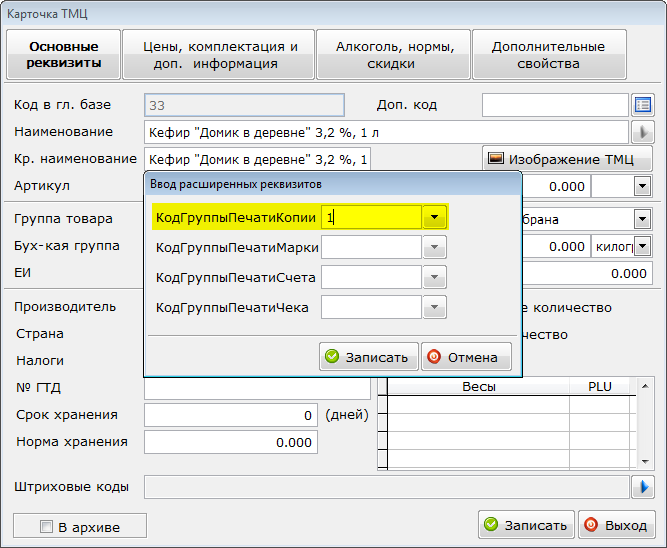
Task: Click Изображение ТМЦ button
Action: coord(567,159)
